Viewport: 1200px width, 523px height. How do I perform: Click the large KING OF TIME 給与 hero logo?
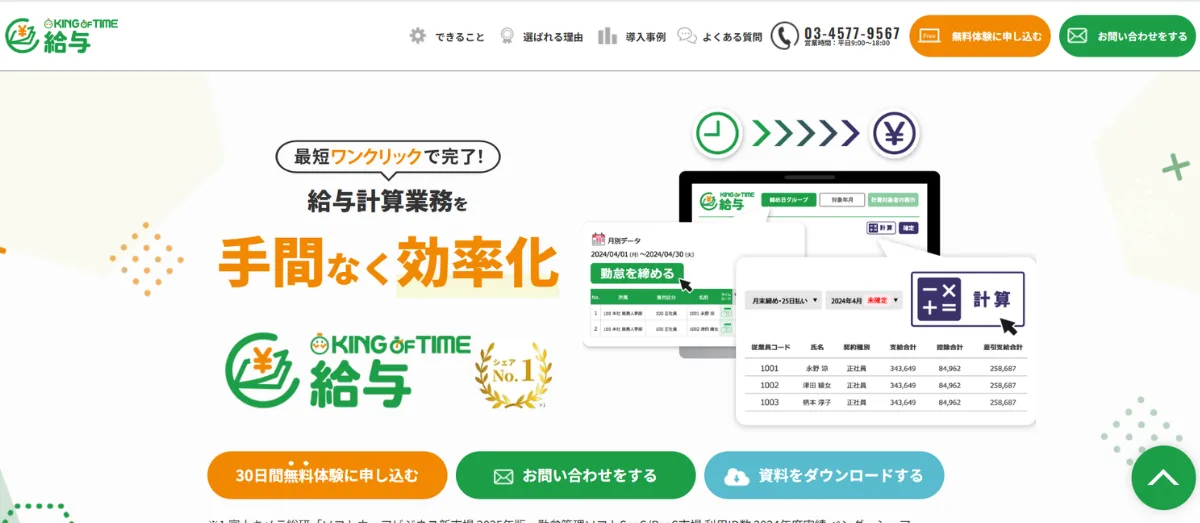coord(347,369)
